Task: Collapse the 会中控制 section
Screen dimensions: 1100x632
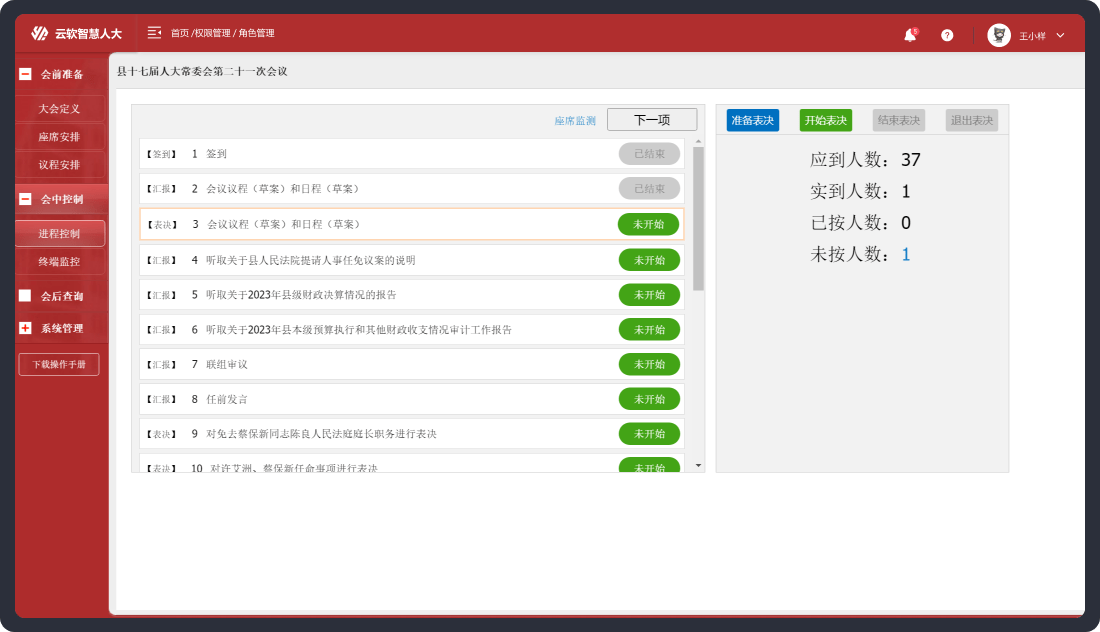Action: (25, 199)
